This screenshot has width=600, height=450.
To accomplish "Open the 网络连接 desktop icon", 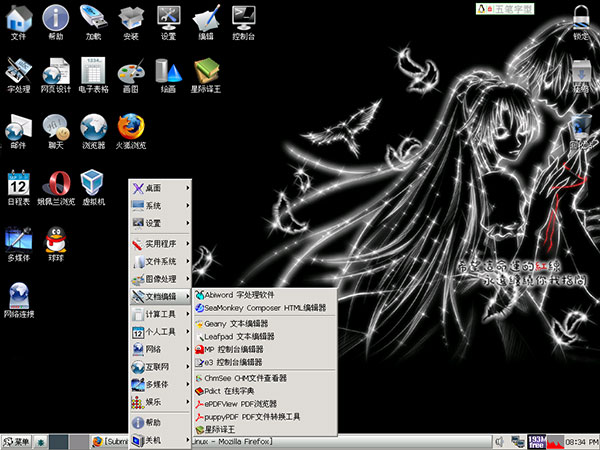I will [x=19, y=300].
